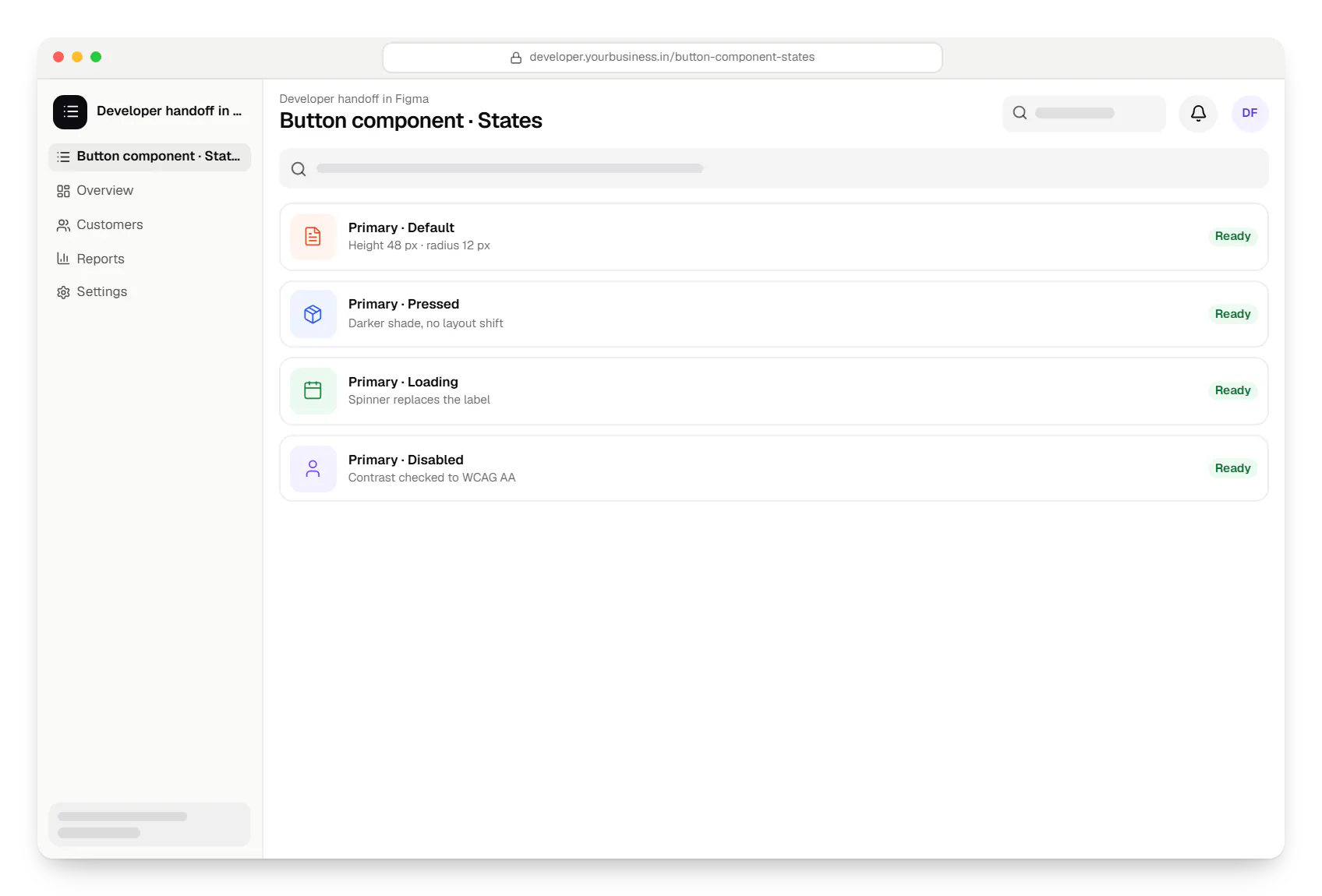Image resolution: width=1322 pixels, height=896 pixels.
Task: Click 'Darker shade, no layout shift' text
Action: [x=426, y=323]
